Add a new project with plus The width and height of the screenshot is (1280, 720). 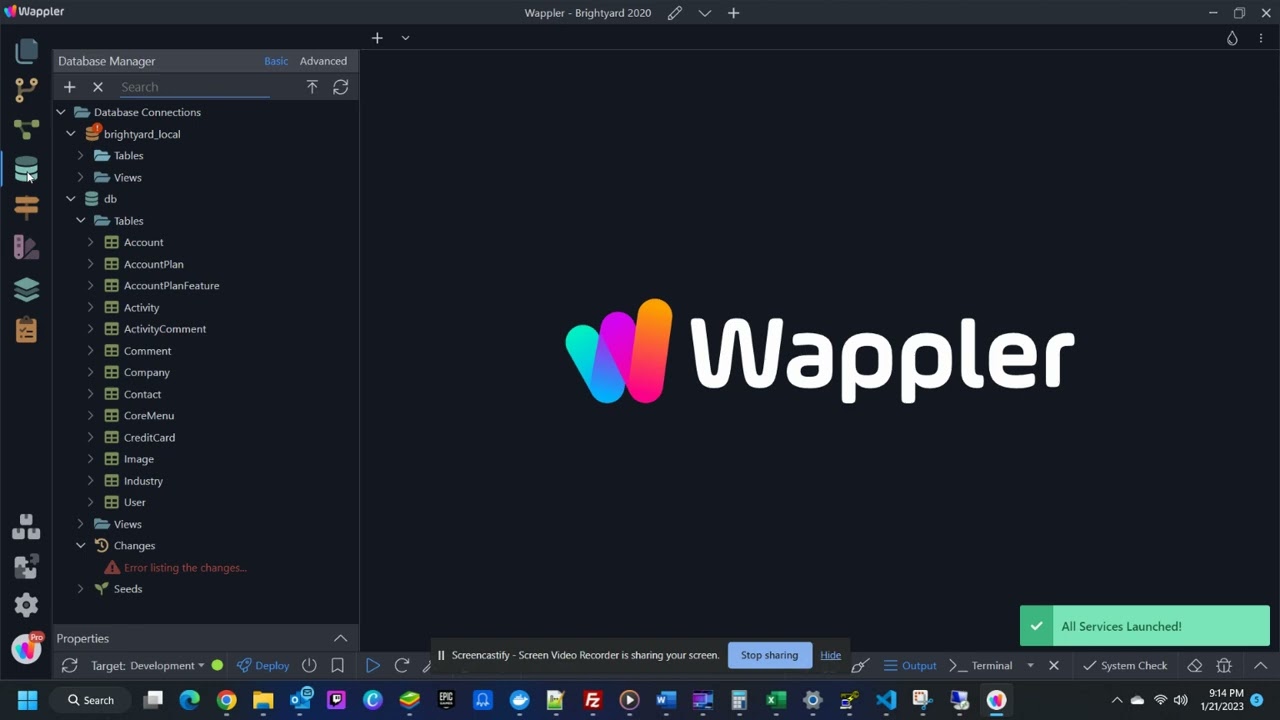click(734, 13)
